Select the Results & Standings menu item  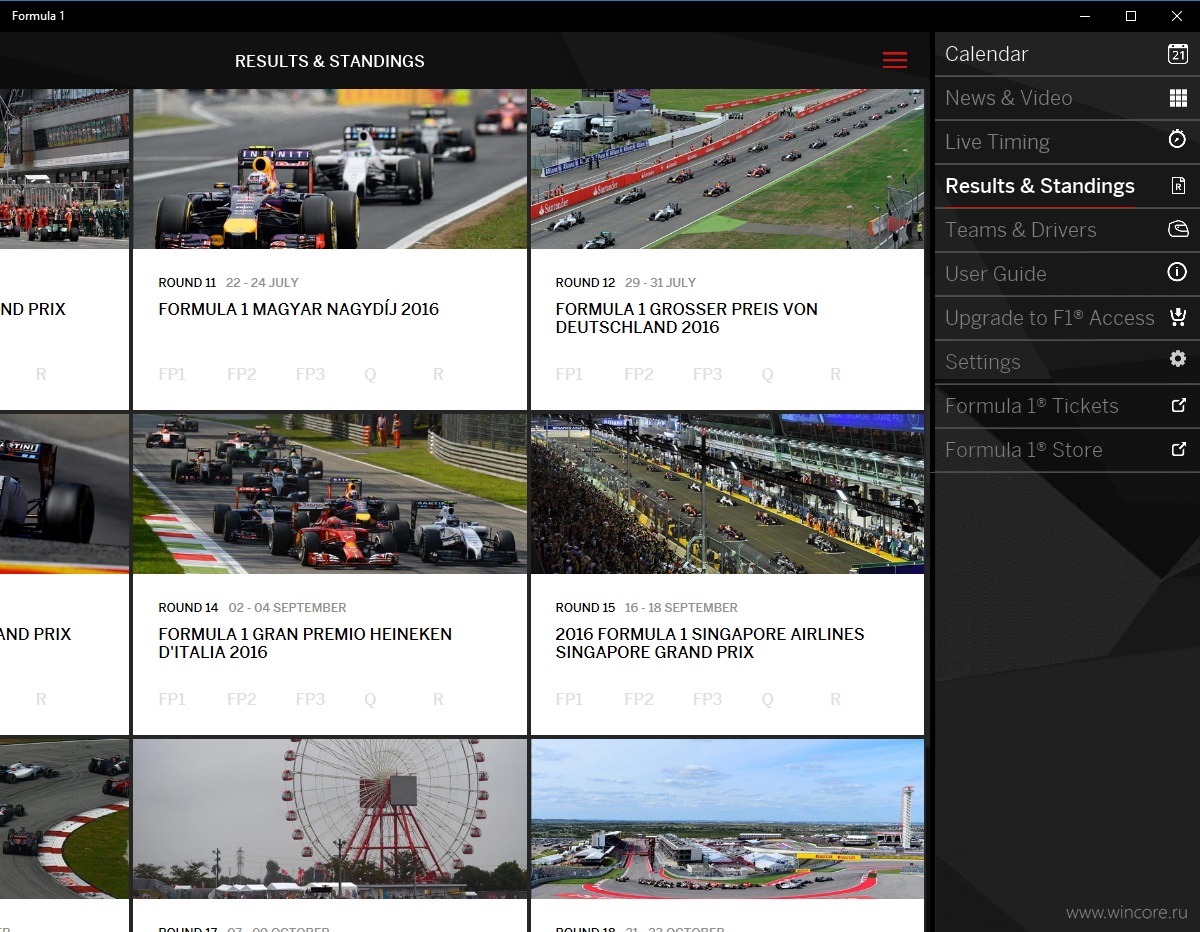pyautogui.click(x=1067, y=186)
